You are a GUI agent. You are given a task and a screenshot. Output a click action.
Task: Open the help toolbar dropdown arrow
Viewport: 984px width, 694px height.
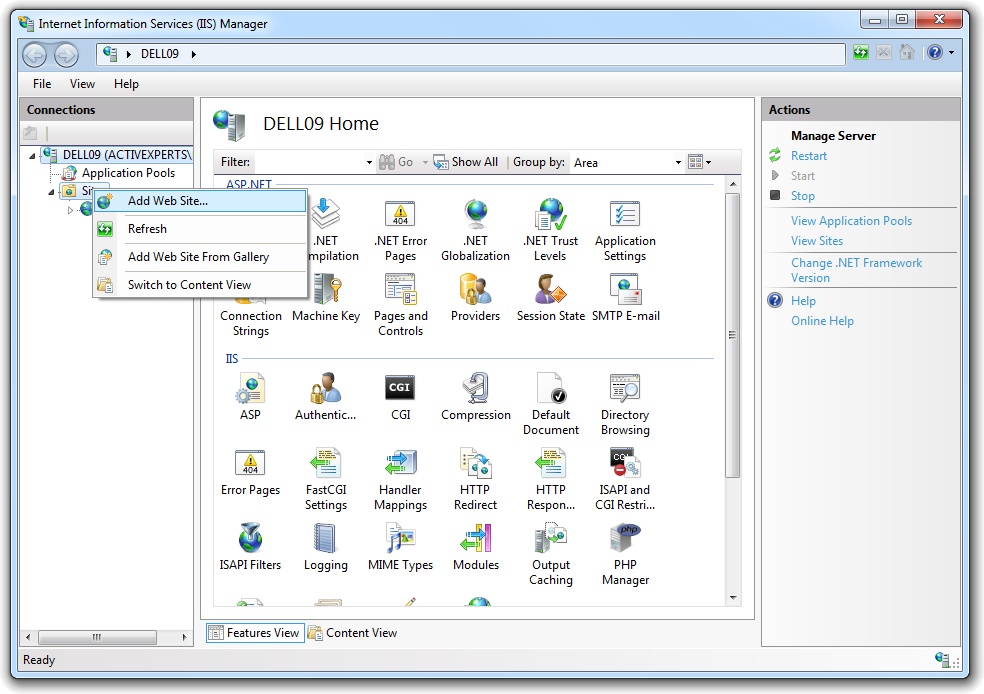point(951,53)
